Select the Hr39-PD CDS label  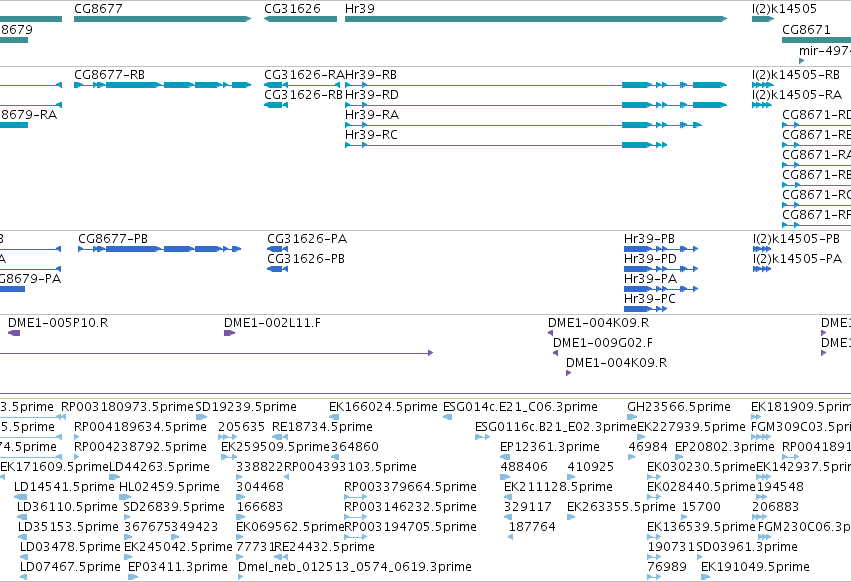650,259
